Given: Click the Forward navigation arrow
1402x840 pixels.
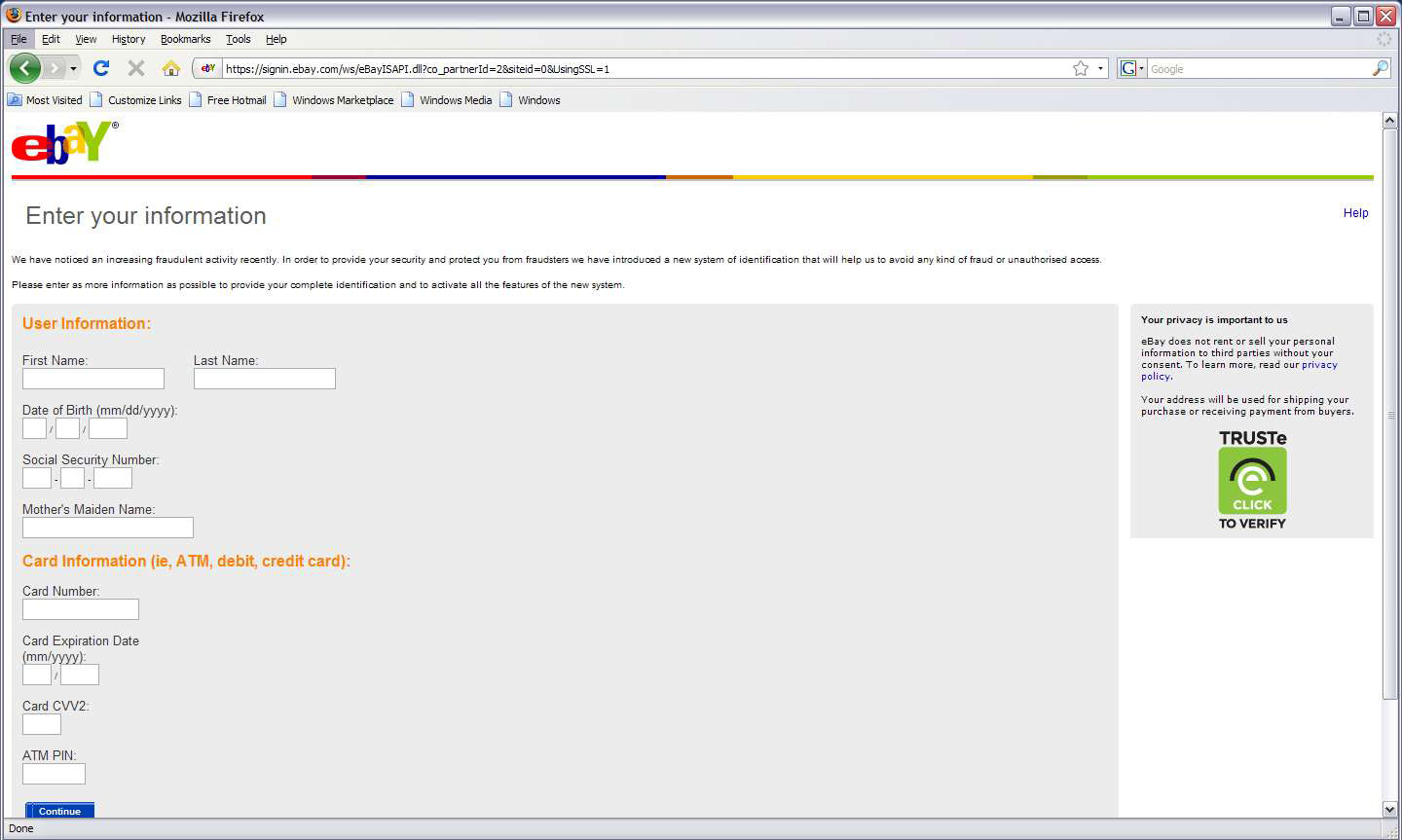Looking at the screenshot, I should [x=54, y=69].
